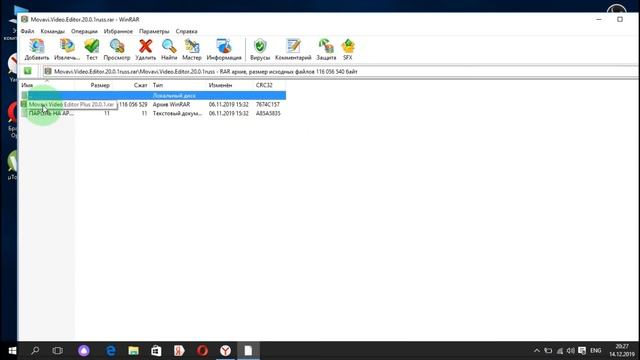This screenshot has width=640, height=360.
Task: Open Microsoft Store from taskbar
Action: click(156, 351)
